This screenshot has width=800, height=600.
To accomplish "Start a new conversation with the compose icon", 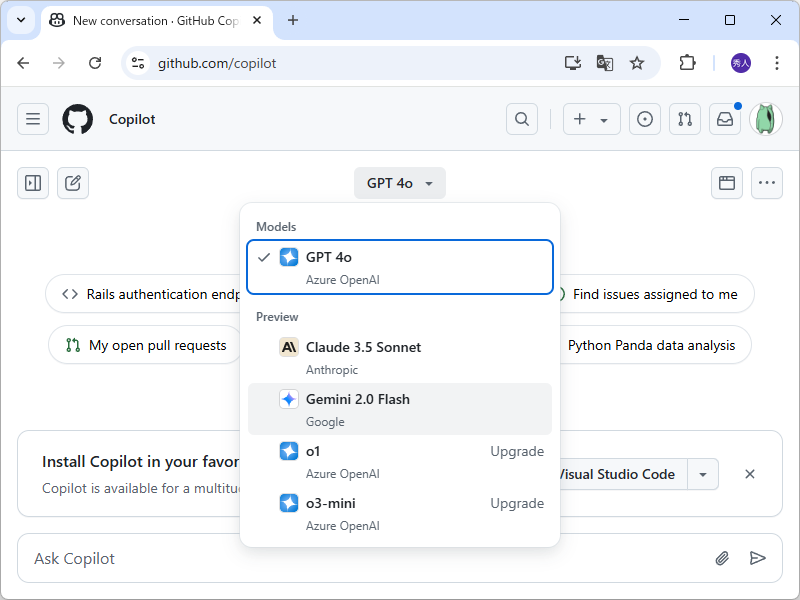I will click(x=72, y=183).
